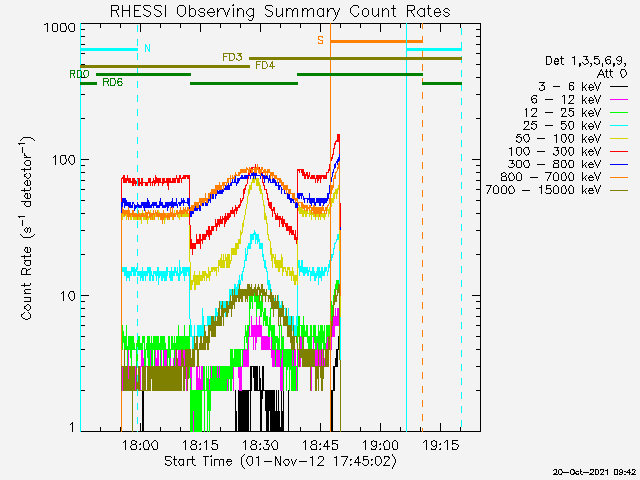Viewport: 640px width, 480px height.
Task: Click the cyan N flag label
Action: (x=147, y=49)
